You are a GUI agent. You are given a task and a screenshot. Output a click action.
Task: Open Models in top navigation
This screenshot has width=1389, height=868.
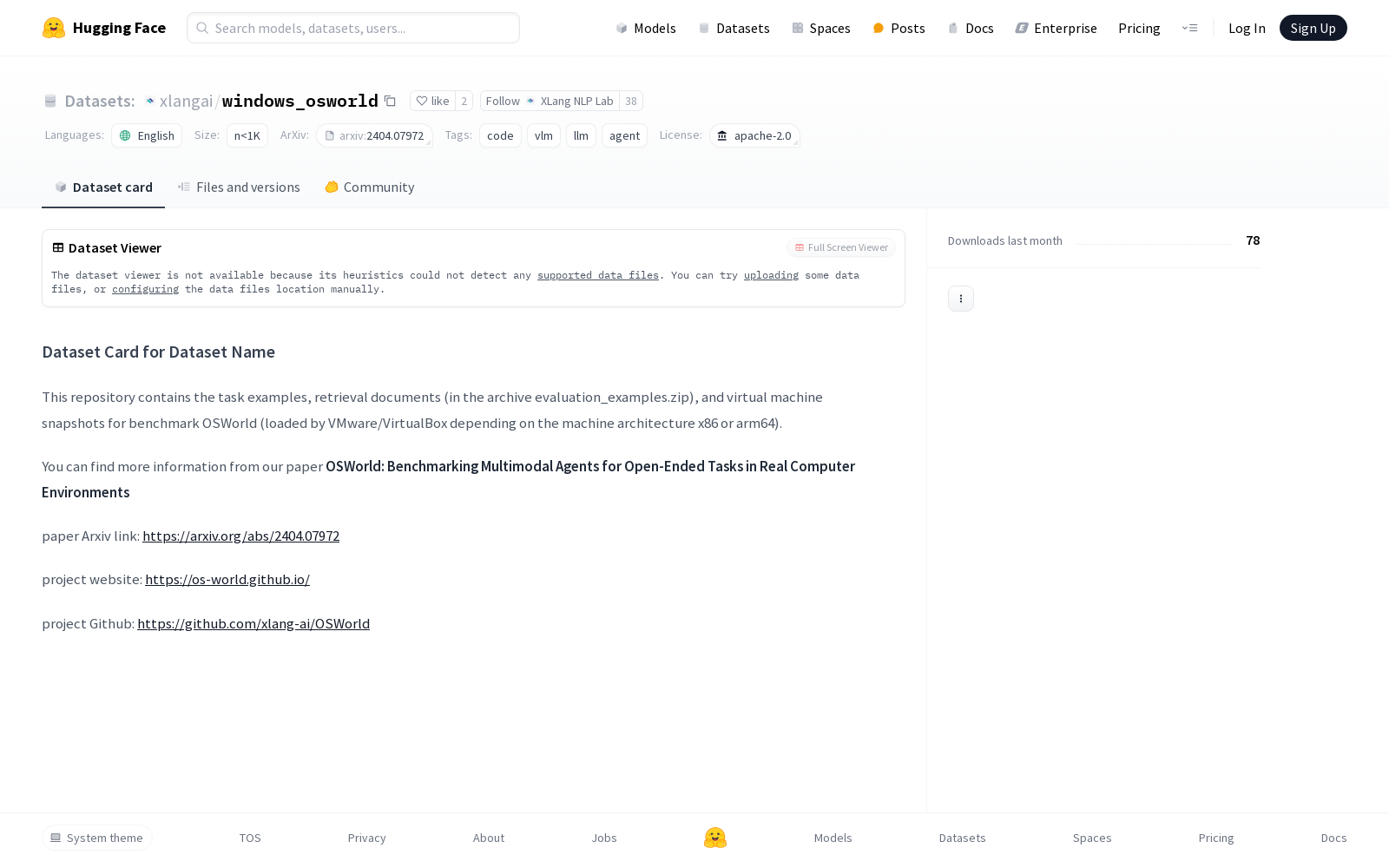click(646, 28)
